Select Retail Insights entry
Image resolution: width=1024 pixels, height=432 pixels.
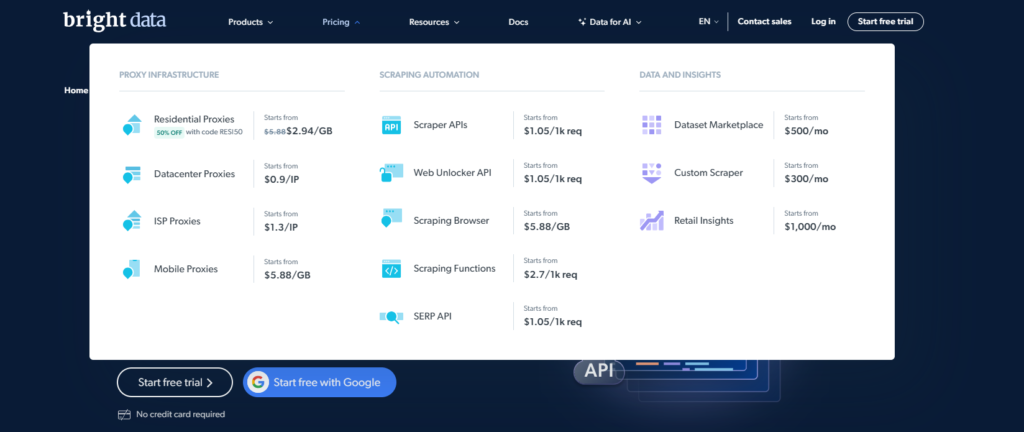click(703, 221)
